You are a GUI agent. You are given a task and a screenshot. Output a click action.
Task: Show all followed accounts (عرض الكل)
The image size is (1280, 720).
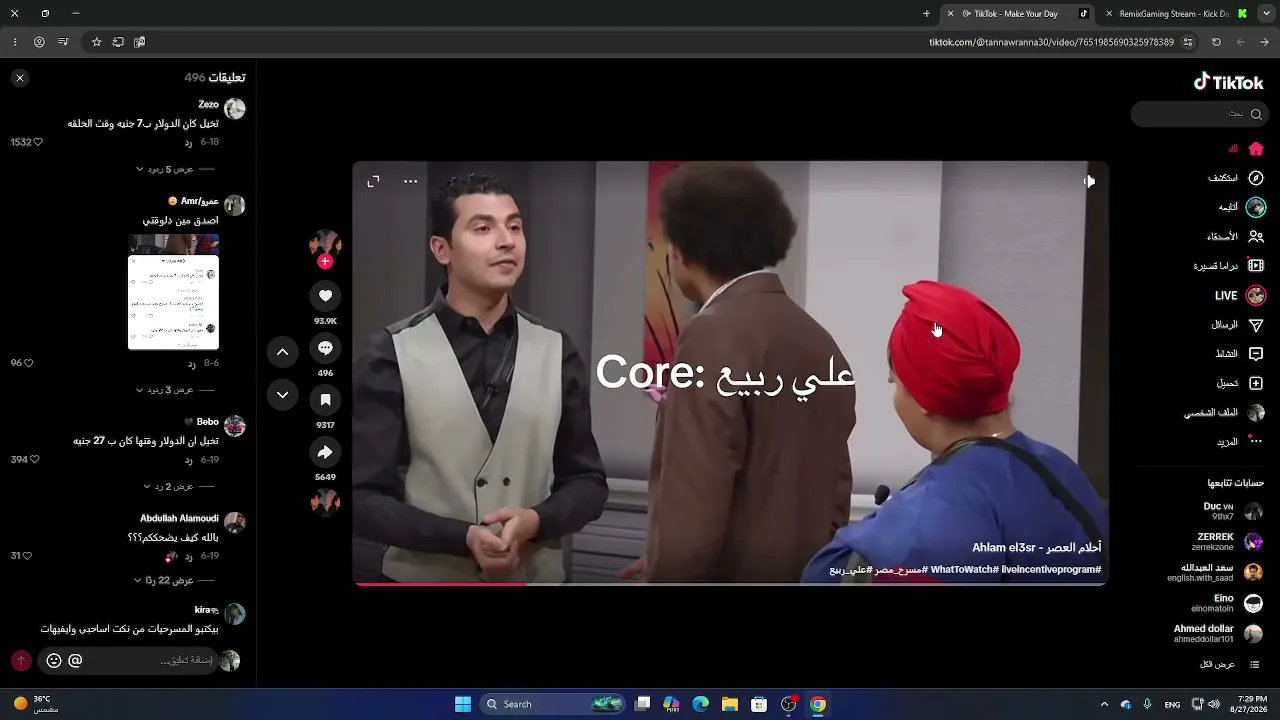(x=1229, y=665)
